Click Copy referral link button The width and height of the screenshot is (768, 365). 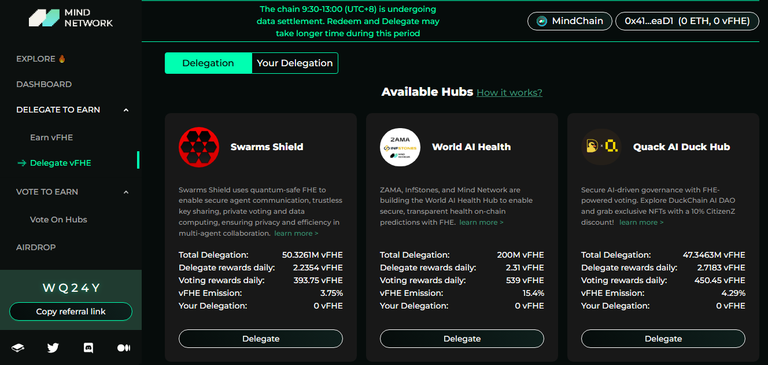[x=71, y=312]
